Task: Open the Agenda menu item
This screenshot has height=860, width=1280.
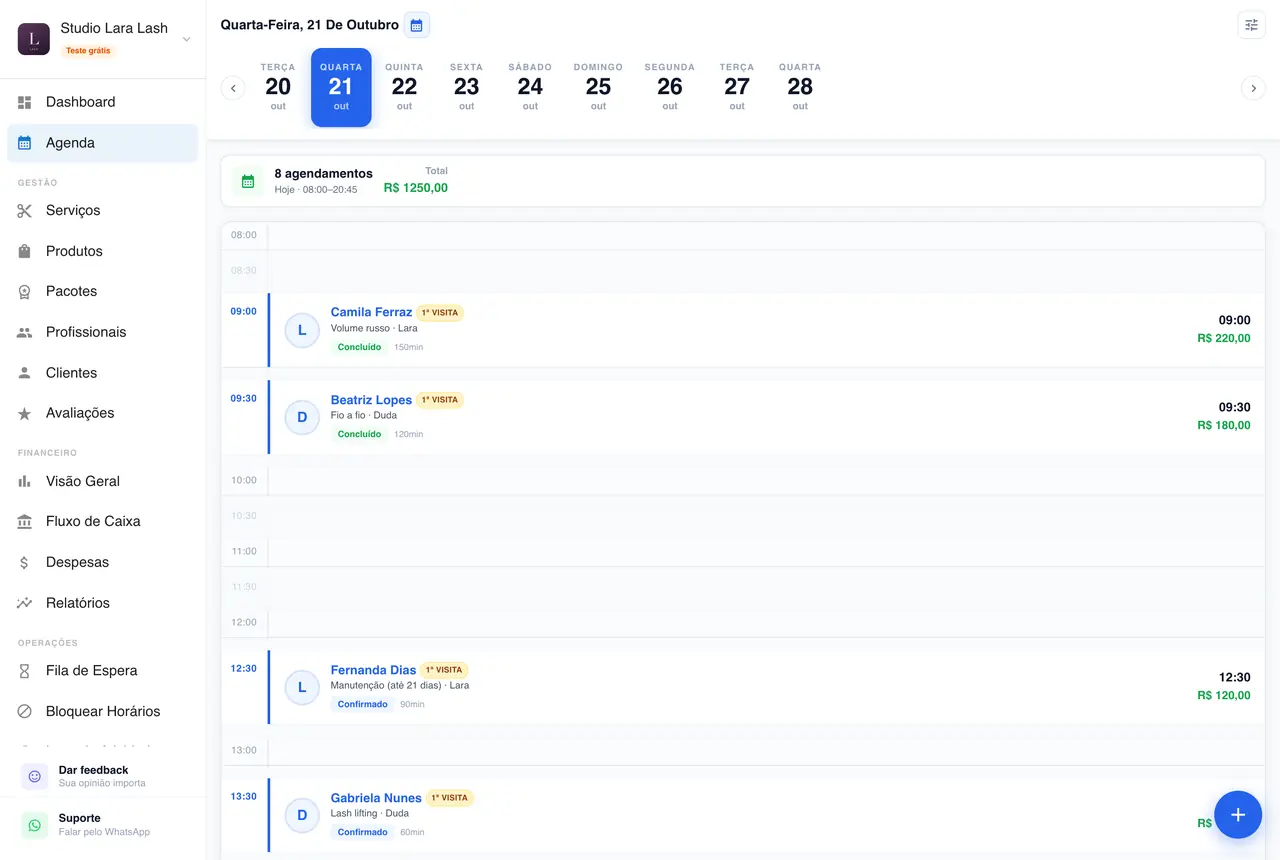Action: click(103, 143)
